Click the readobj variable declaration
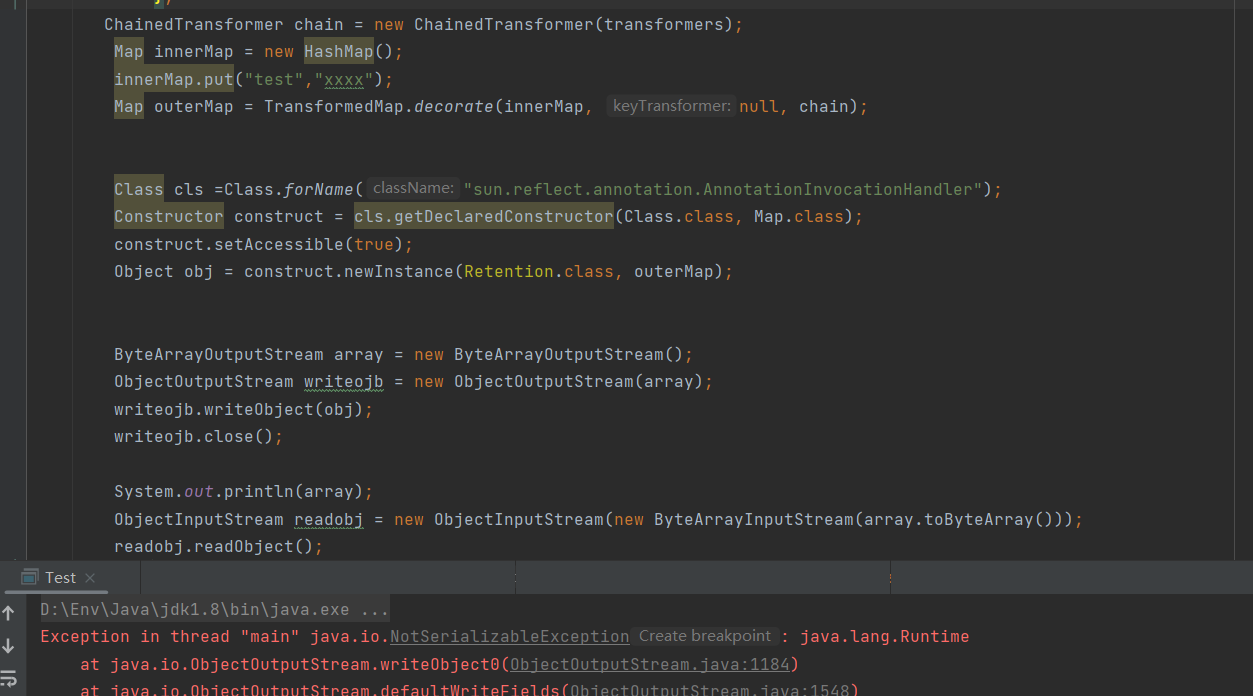Image resolution: width=1253 pixels, height=696 pixels. click(329, 519)
